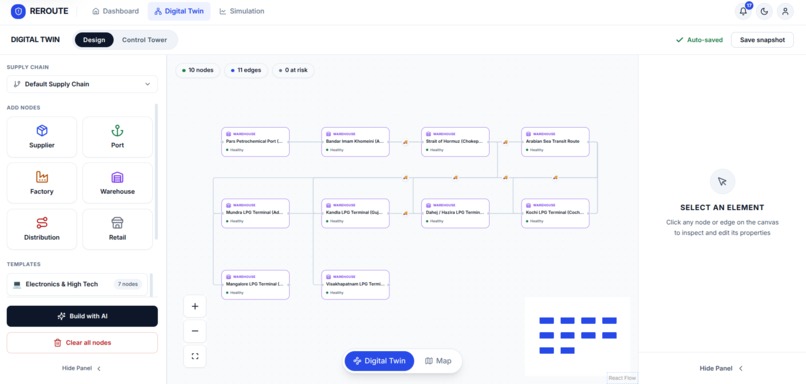
Task: Add a Factory node
Action: (x=42, y=183)
